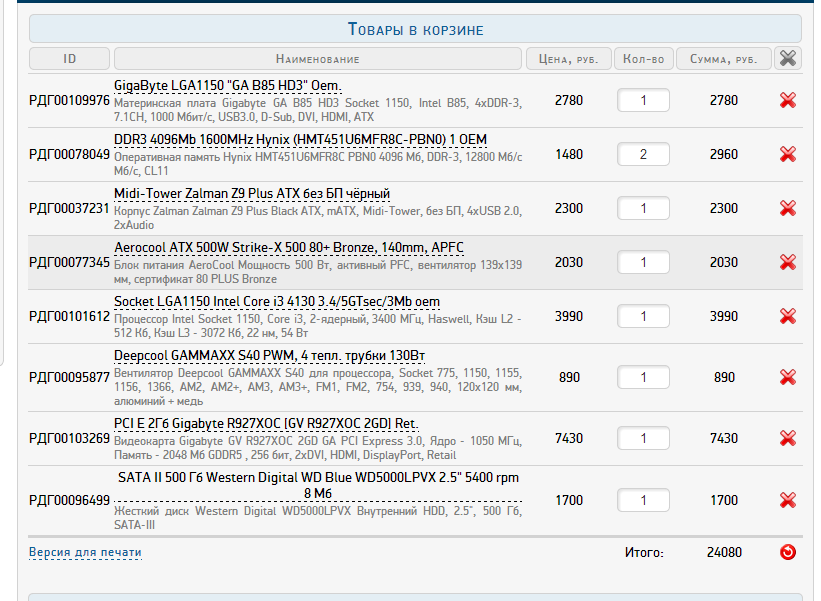Click the Жесткий диск Western Digital description
This screenshot has height=601, width=821.
318,517
